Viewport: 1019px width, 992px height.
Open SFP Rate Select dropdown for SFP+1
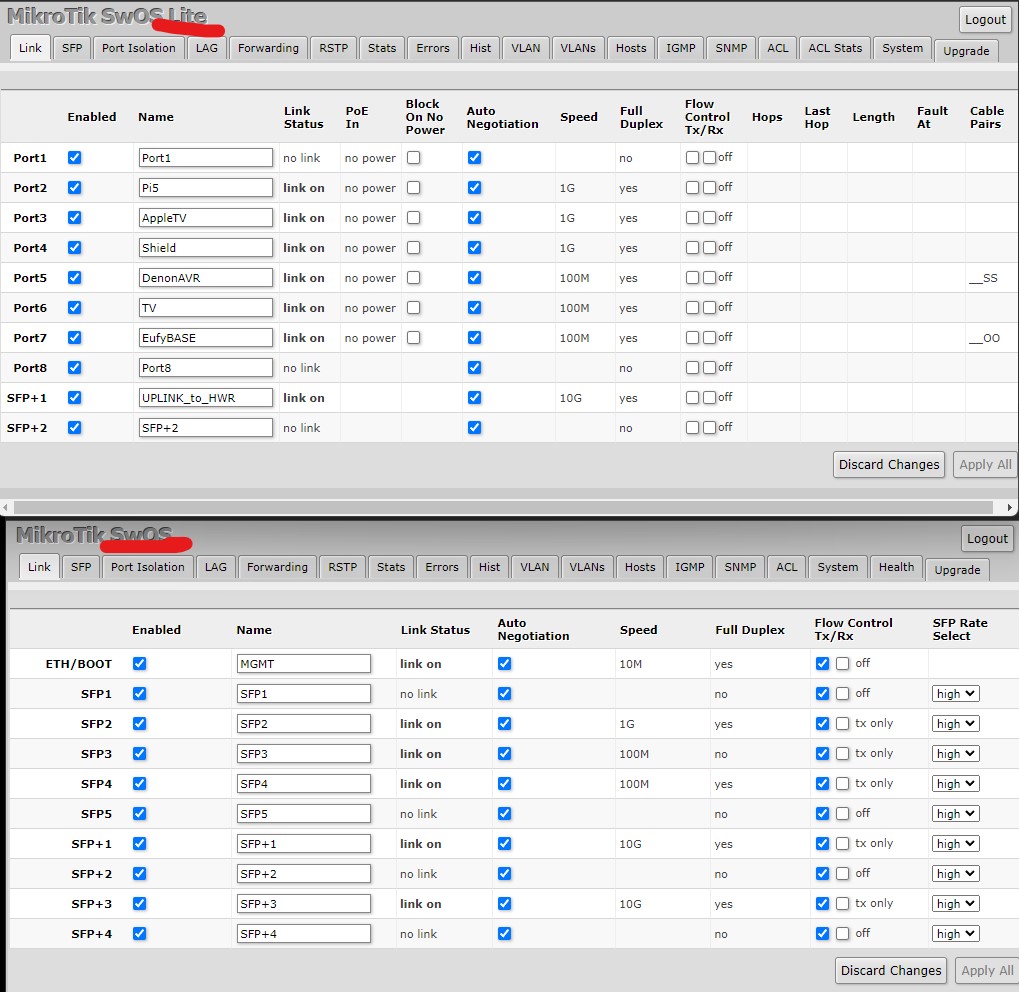click(955, 843)
